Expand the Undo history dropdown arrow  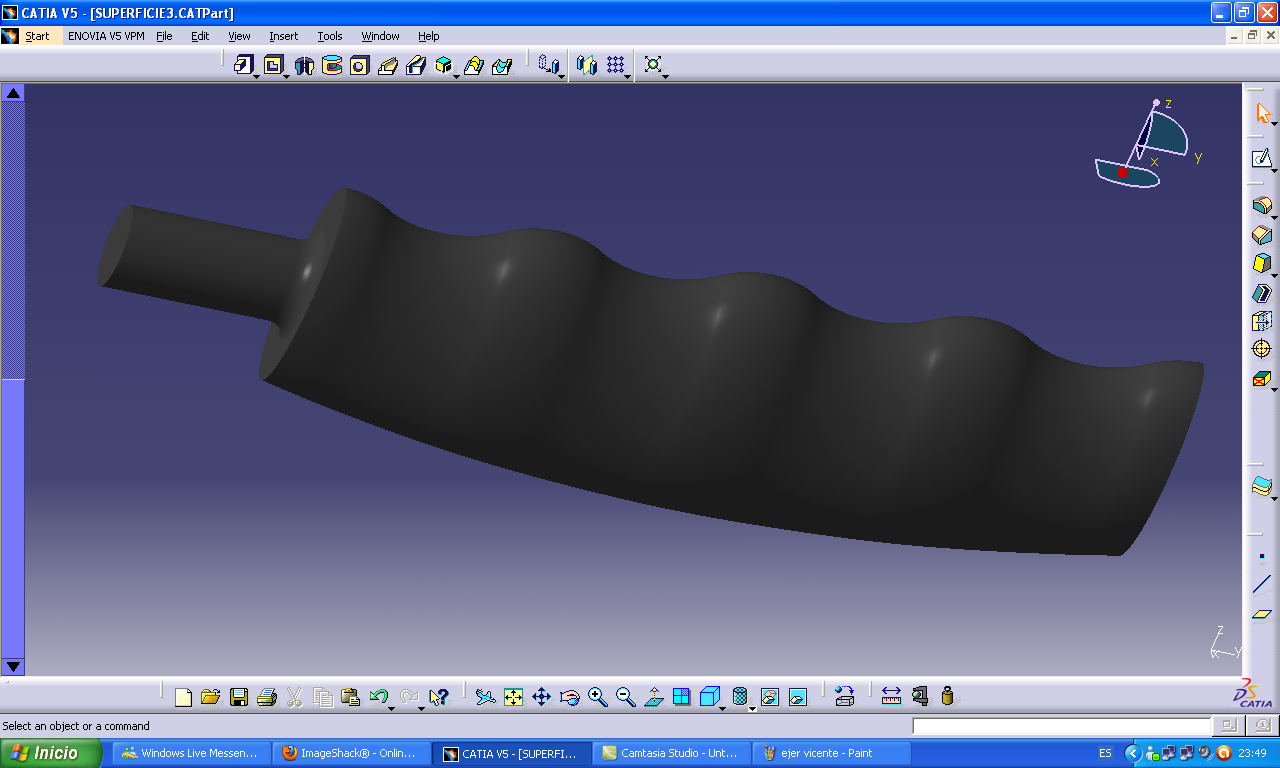(391, 708)
